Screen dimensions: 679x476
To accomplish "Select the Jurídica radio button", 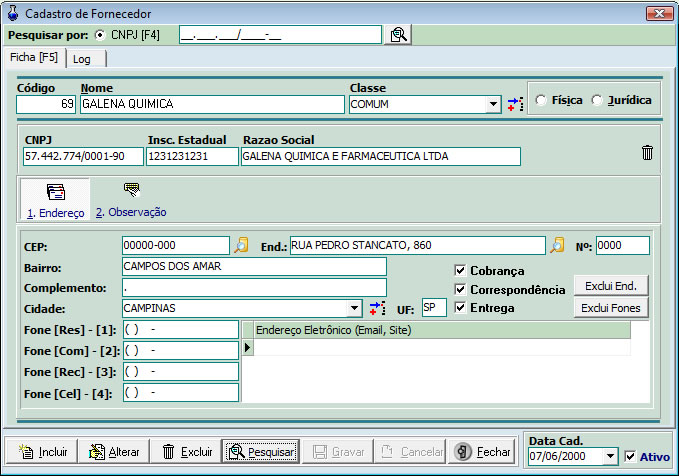I will tap(597, 100).
